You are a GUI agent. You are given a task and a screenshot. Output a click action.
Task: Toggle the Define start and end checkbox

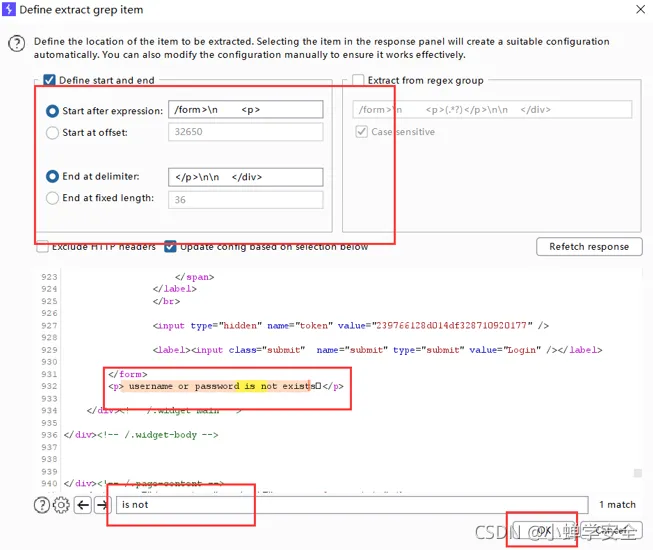(49, 80)
